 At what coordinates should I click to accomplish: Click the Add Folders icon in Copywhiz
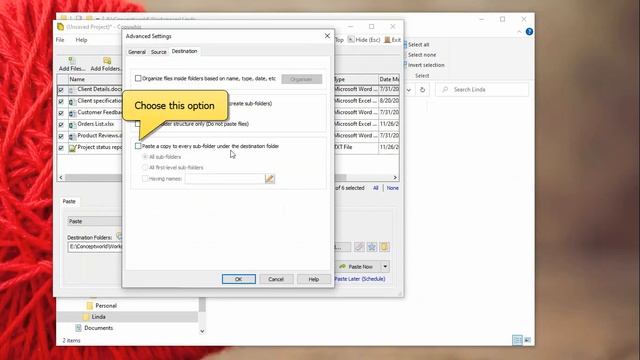point(107,60)
